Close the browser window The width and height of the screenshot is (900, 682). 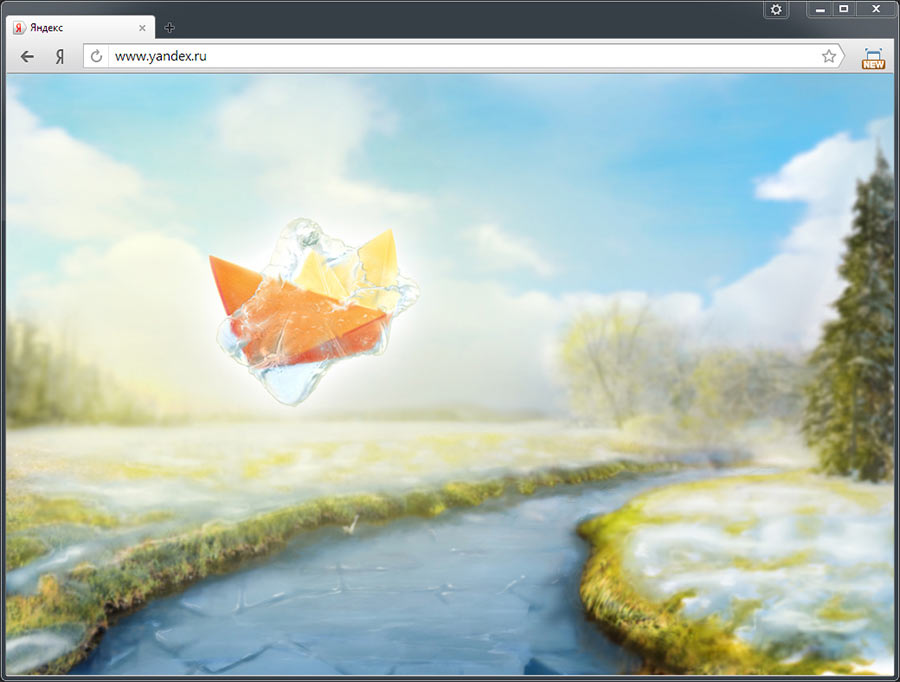875,9
